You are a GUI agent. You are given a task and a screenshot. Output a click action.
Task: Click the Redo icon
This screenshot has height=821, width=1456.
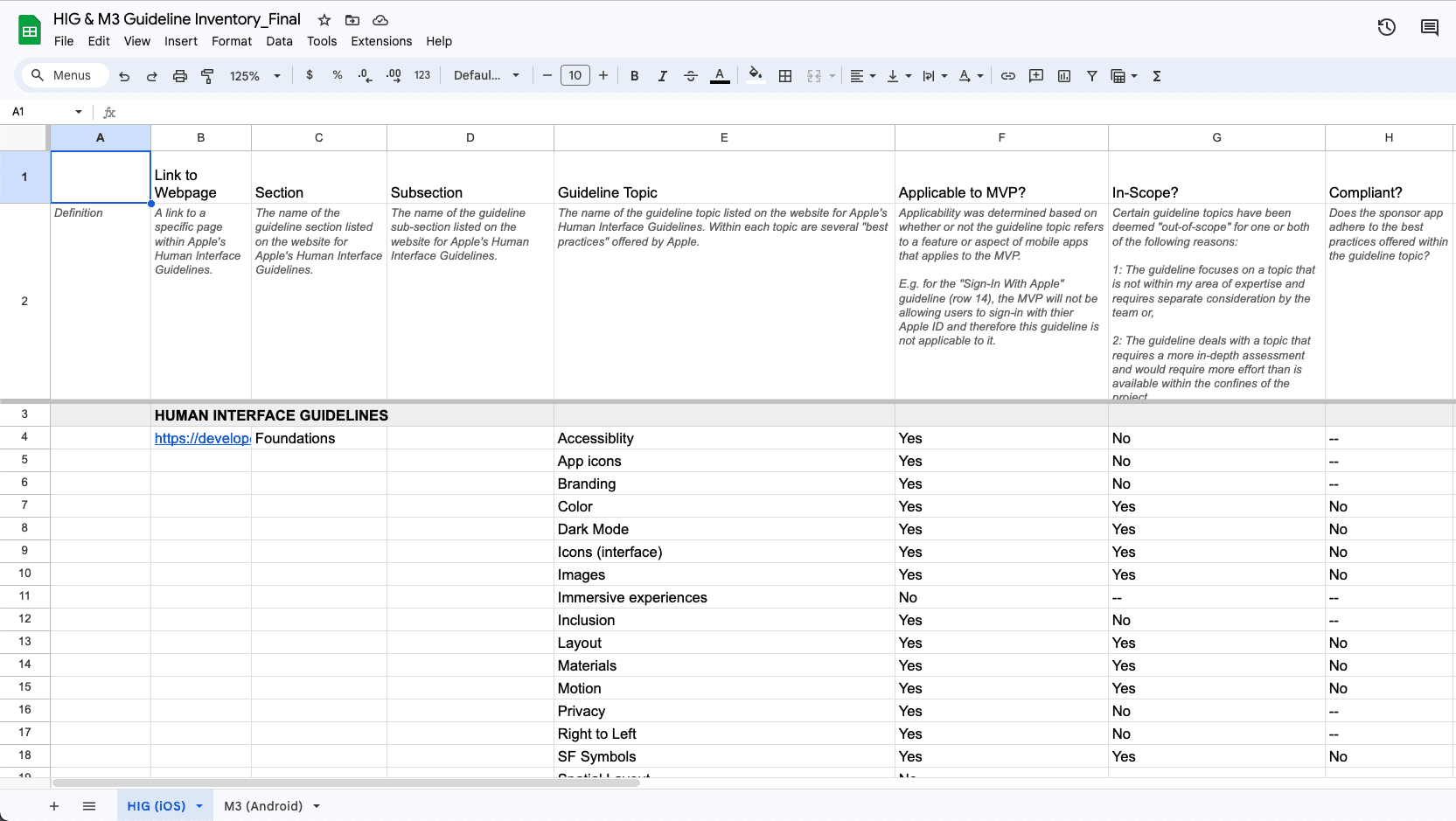point(152,76)
